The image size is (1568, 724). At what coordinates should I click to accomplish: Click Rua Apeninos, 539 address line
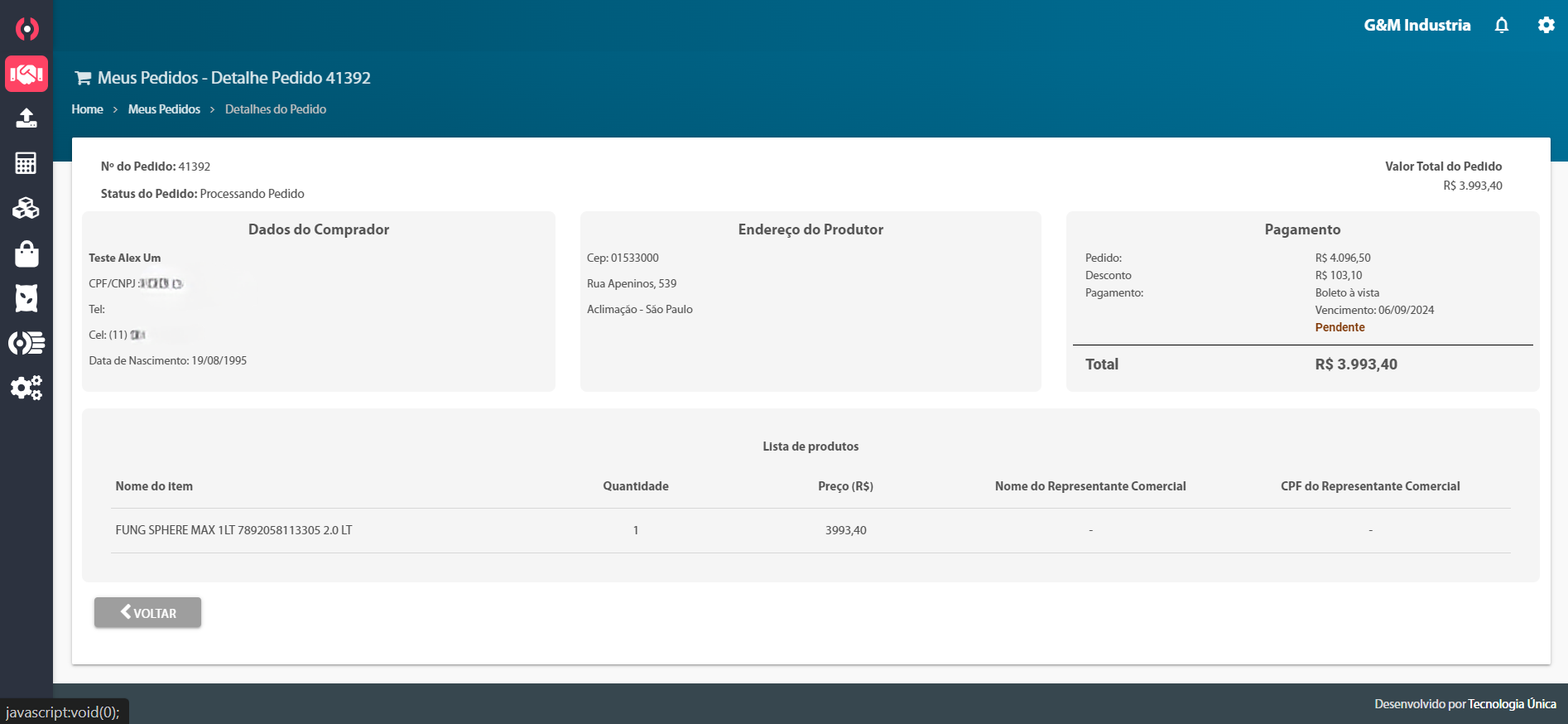pyautogui.click(x=632, y=283)
